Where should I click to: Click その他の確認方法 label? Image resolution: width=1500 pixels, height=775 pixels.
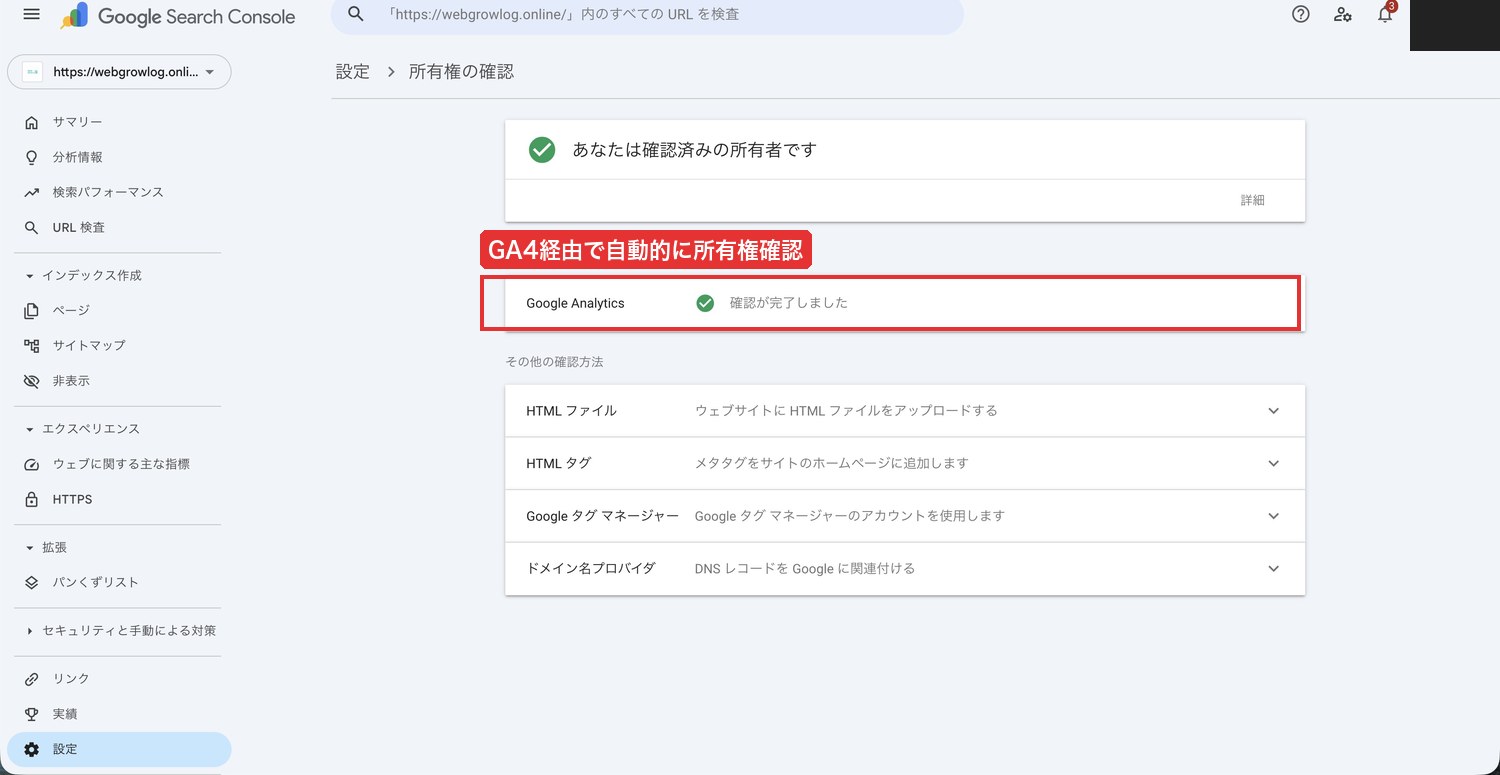pos(555,362)
